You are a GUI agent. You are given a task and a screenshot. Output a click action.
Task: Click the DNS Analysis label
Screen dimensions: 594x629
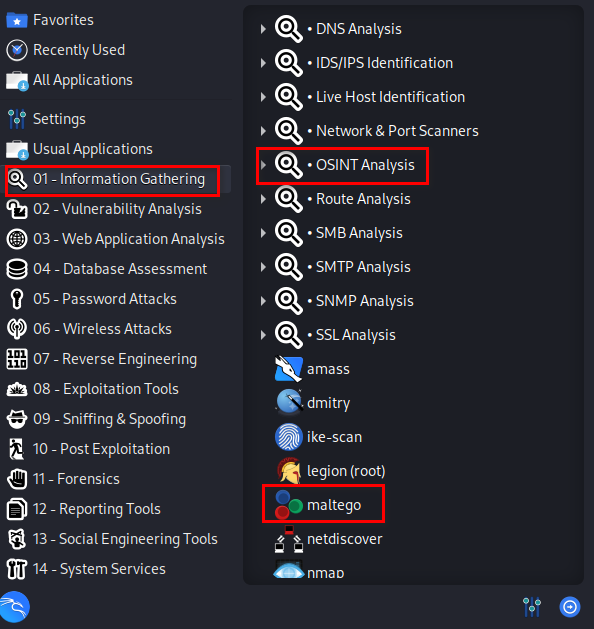point(359,29)
